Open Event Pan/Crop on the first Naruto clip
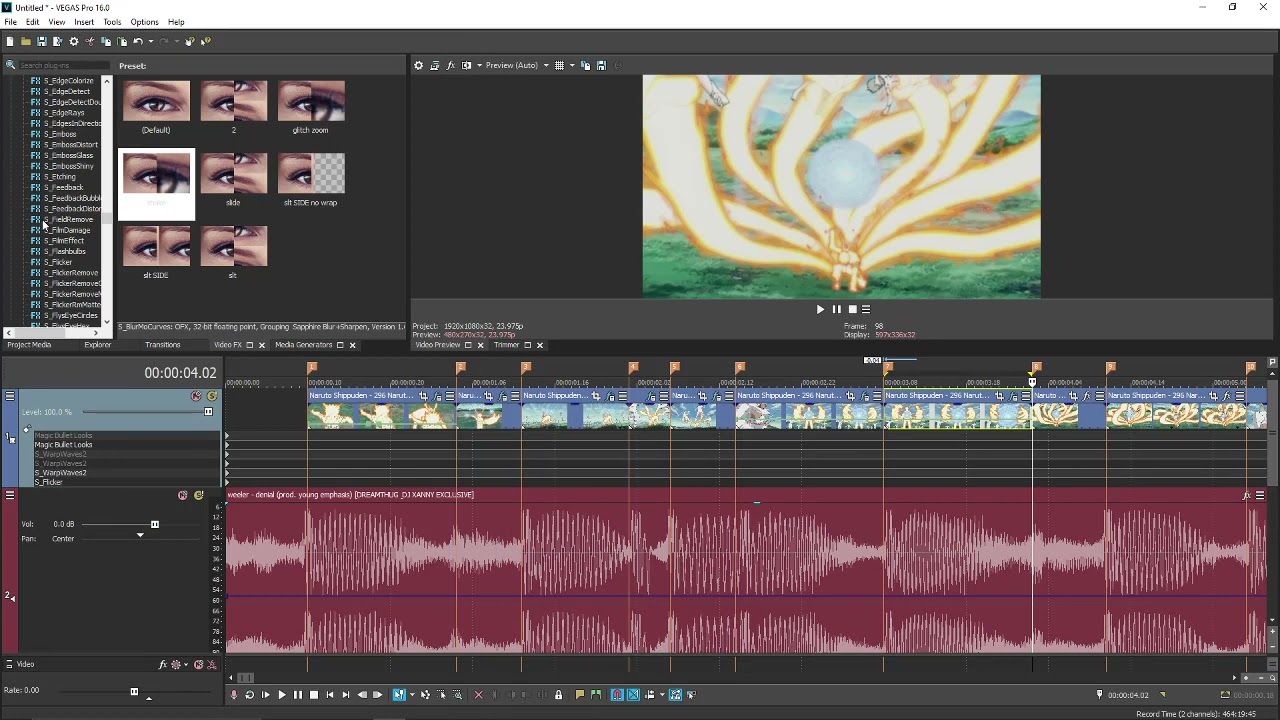This screenshot has height=720, width=1280. coord(423,396)
